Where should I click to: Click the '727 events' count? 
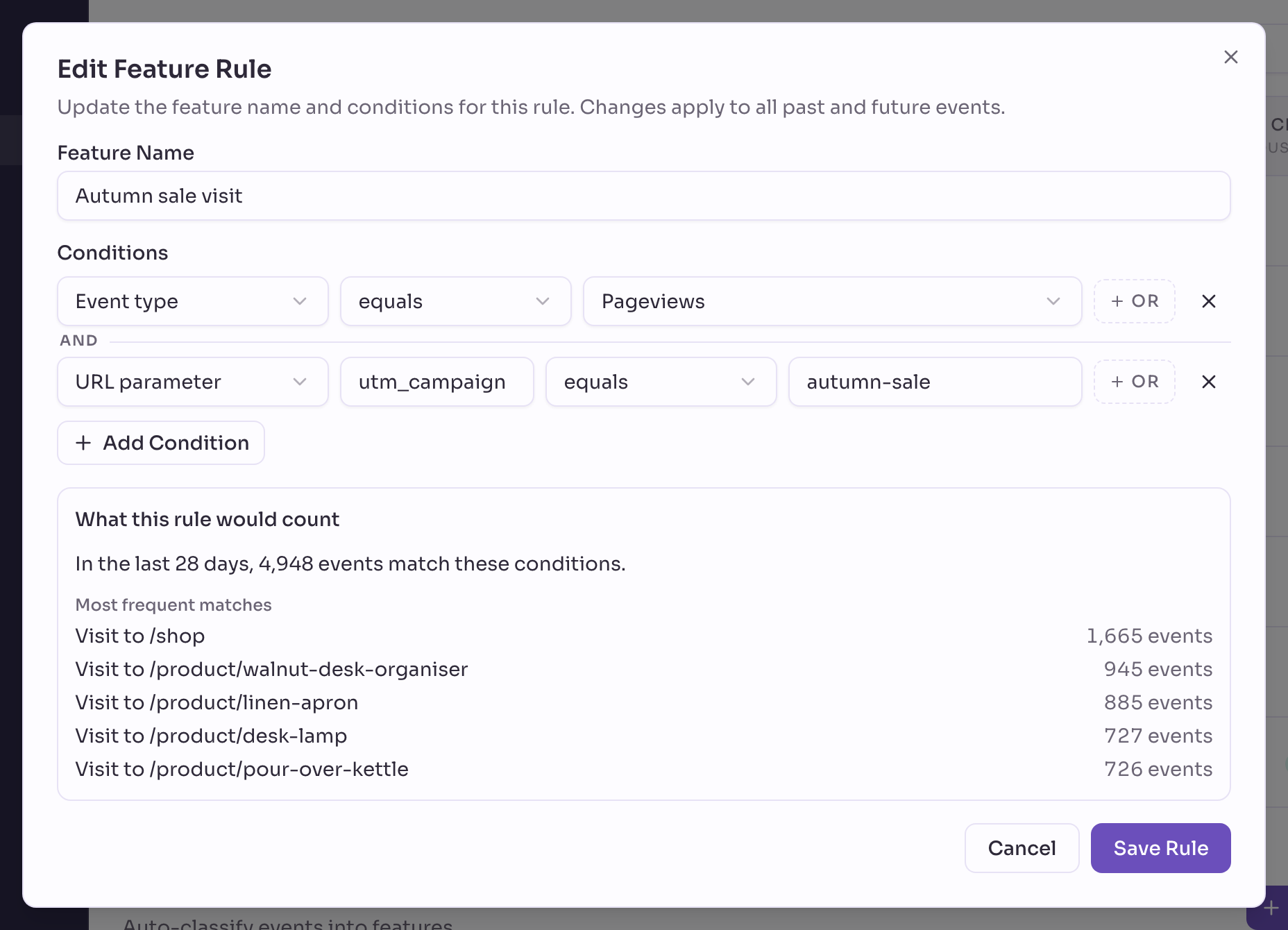[1158, 736]
